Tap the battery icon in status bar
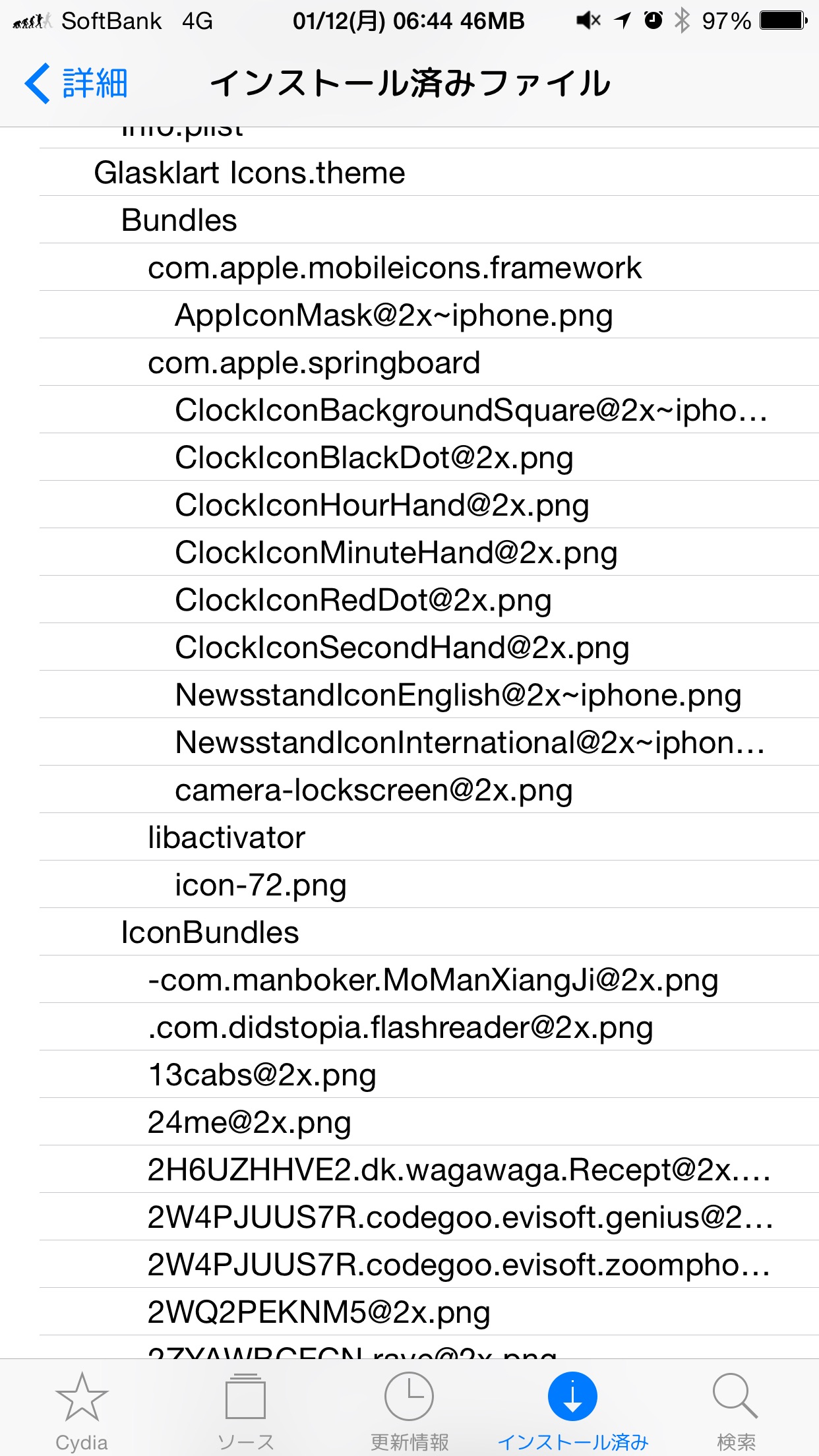Viewport: 819px width, 1456px height. (783, 21)
